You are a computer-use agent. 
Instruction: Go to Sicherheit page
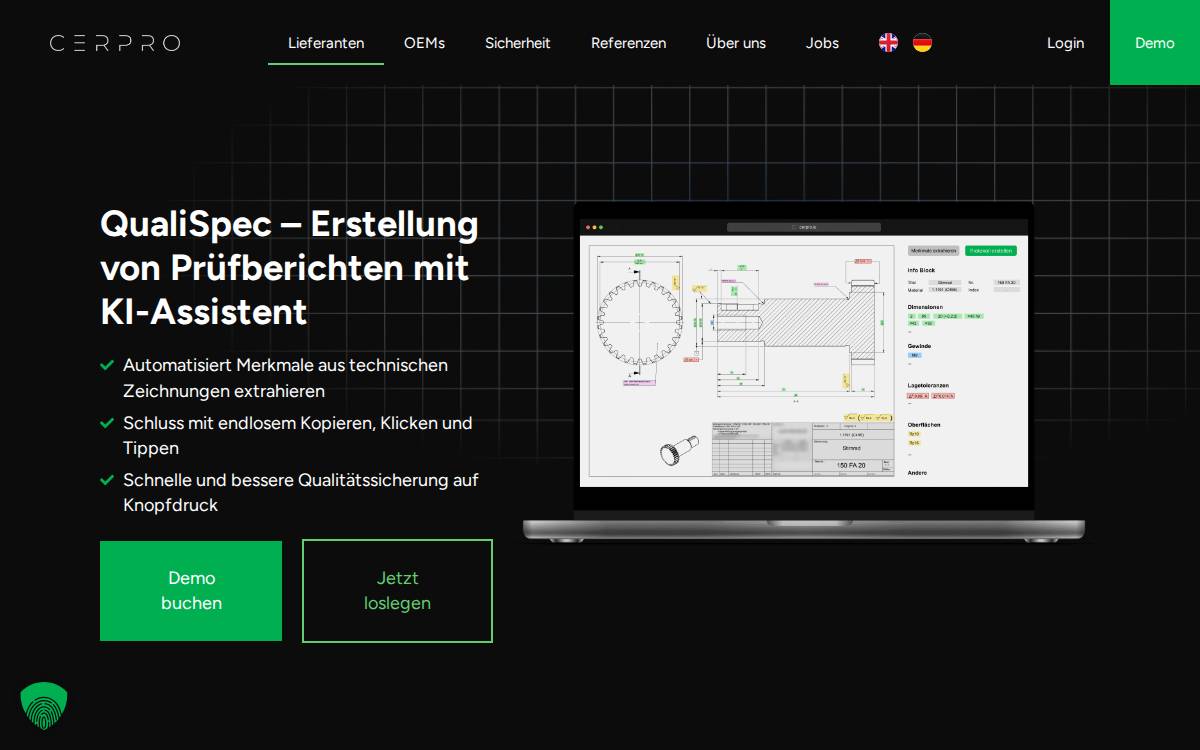518,43
